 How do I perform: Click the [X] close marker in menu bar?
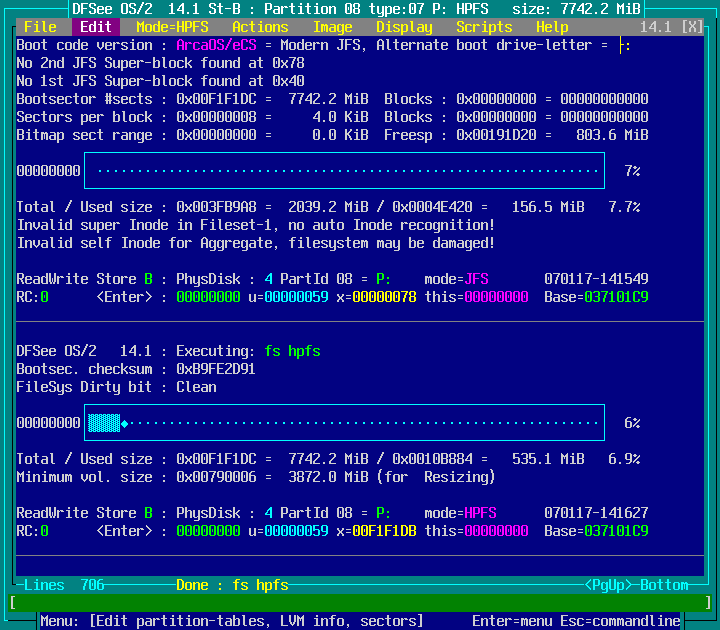point(691,27)
